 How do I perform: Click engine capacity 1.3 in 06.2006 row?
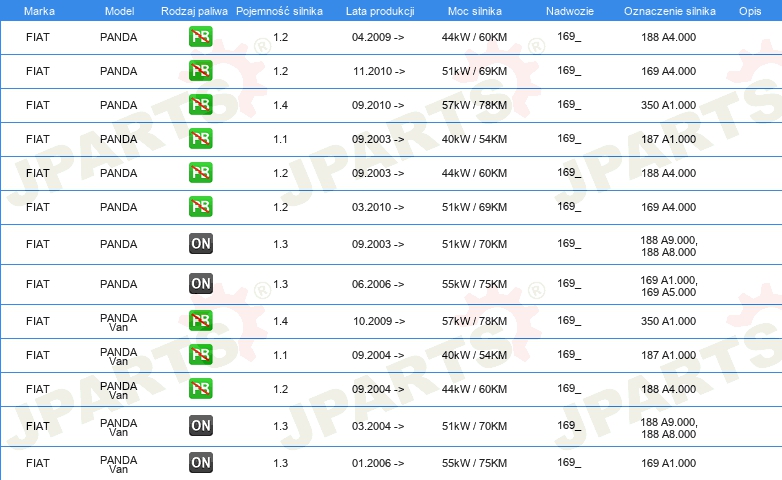click(x=280, y=284)
